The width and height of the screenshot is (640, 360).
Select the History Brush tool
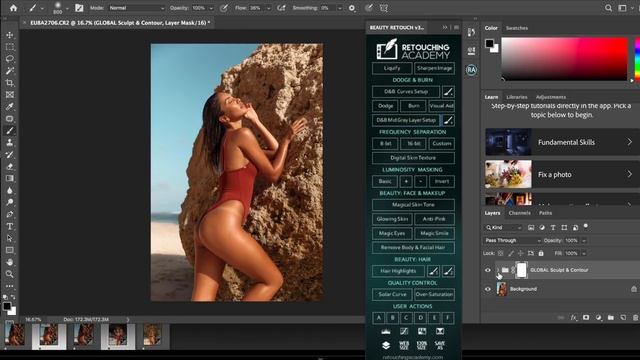(10, 155)
